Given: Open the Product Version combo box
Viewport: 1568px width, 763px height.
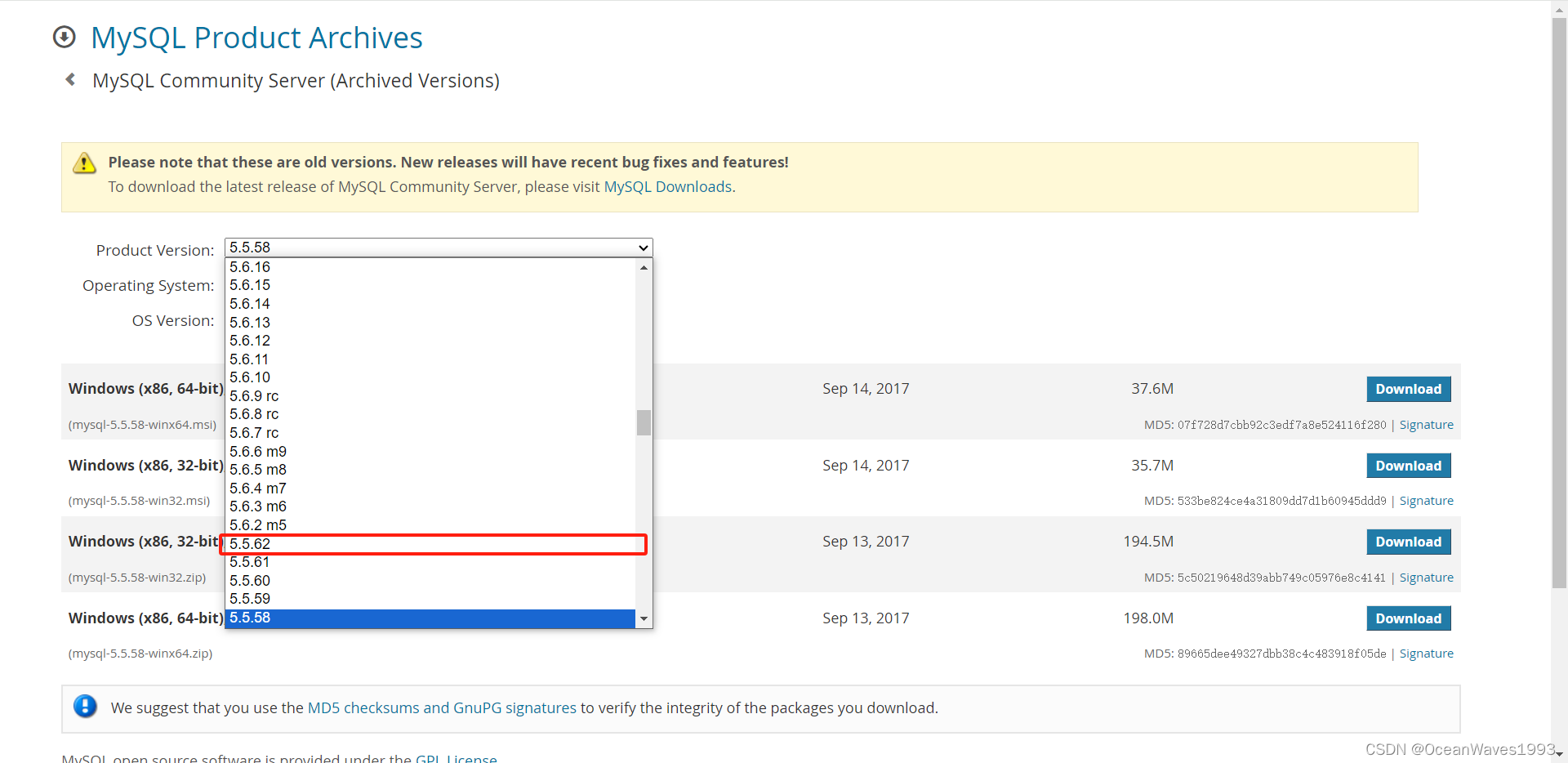Looking at the screenshot, I should coord(439,248).
